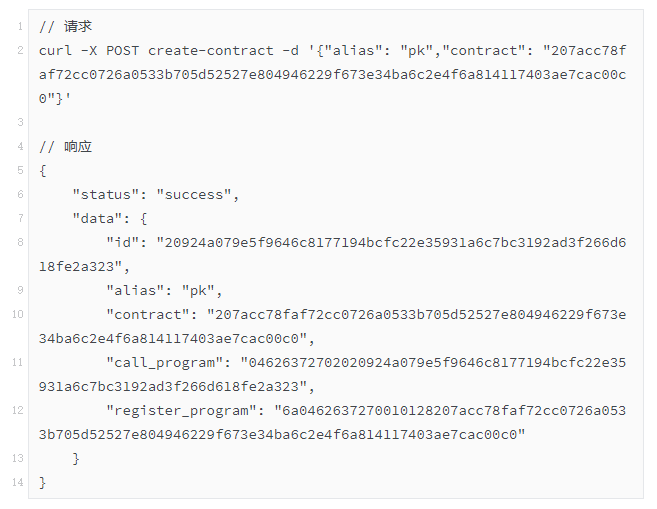Click the "status" key on line 6
Viewport: 657px width, 509px height.
106,195
